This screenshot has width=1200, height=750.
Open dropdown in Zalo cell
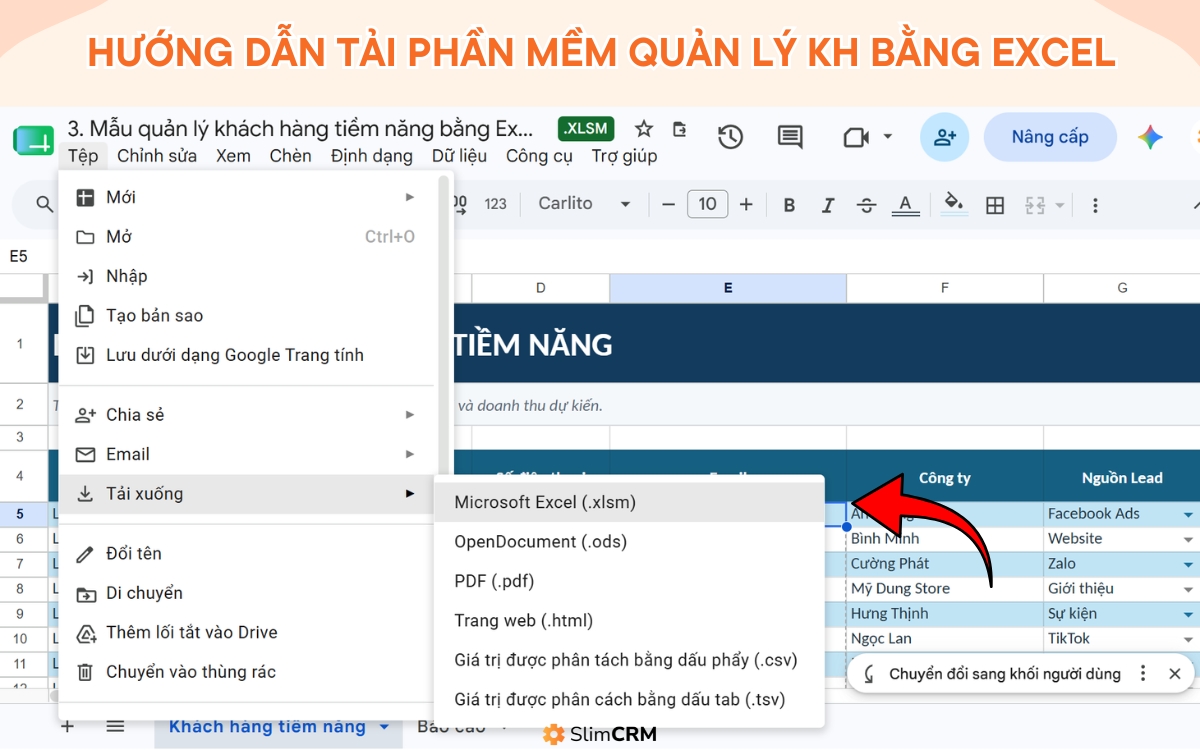(1188, 564)
